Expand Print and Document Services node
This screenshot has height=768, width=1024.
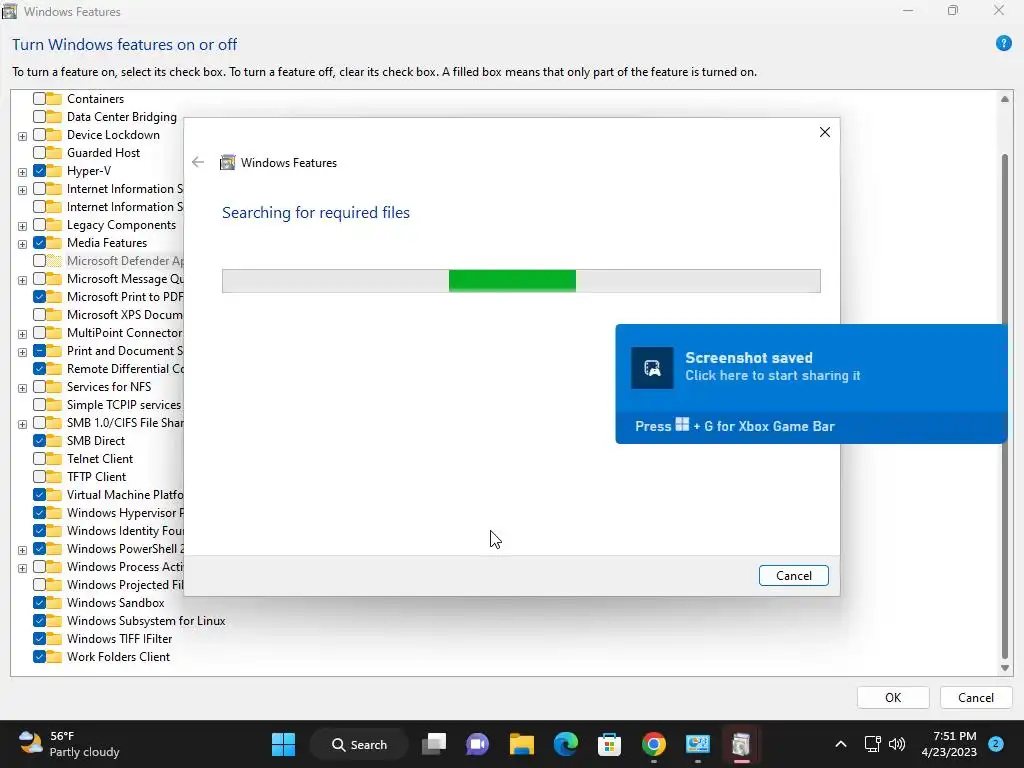pyautogui.click(x=22, y=352)
